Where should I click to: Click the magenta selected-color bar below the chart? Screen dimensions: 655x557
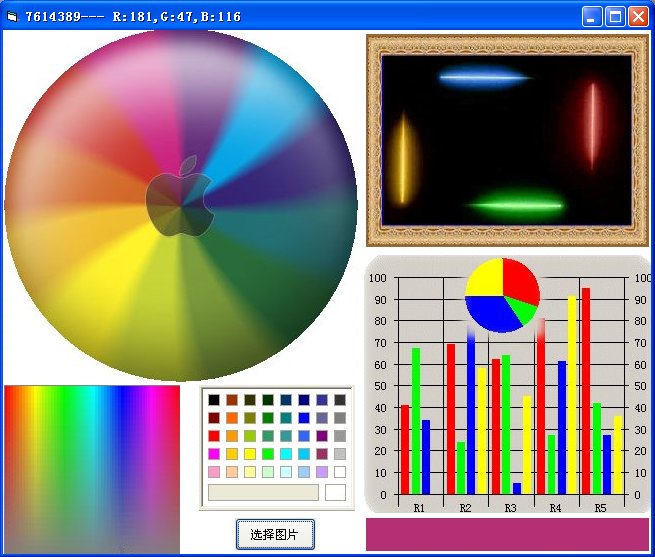coord(507,534)
